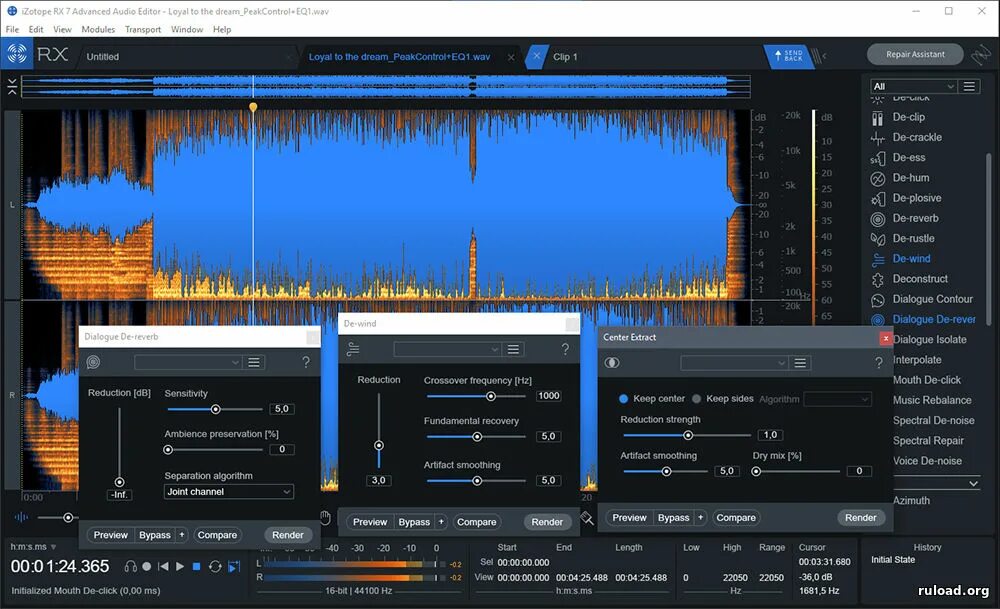Expand the chevron below Voice De-noise
The width and height of the screenshot is (1000, 609).
tap(973, 483)
